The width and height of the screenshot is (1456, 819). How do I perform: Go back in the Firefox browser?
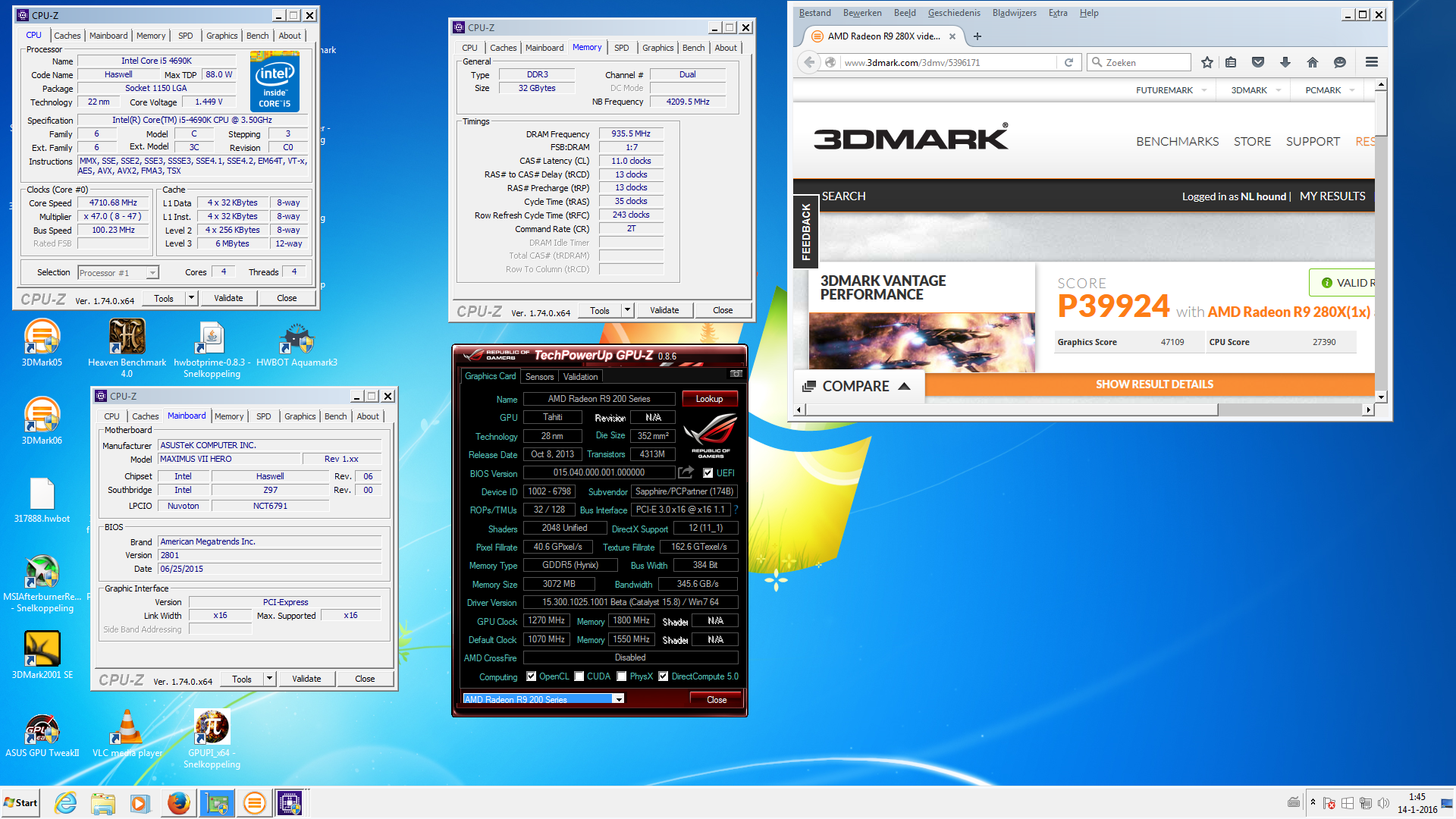809,62
